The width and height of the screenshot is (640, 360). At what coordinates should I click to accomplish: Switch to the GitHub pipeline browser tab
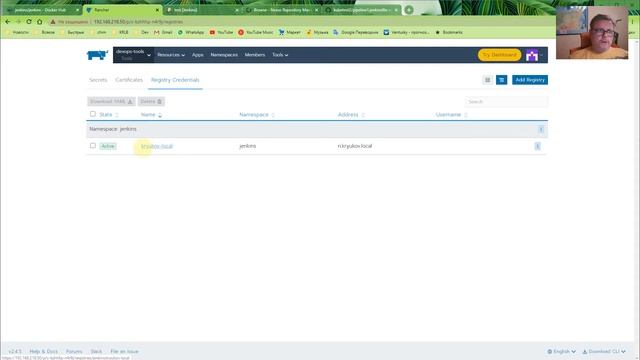(x=361, y=10)
